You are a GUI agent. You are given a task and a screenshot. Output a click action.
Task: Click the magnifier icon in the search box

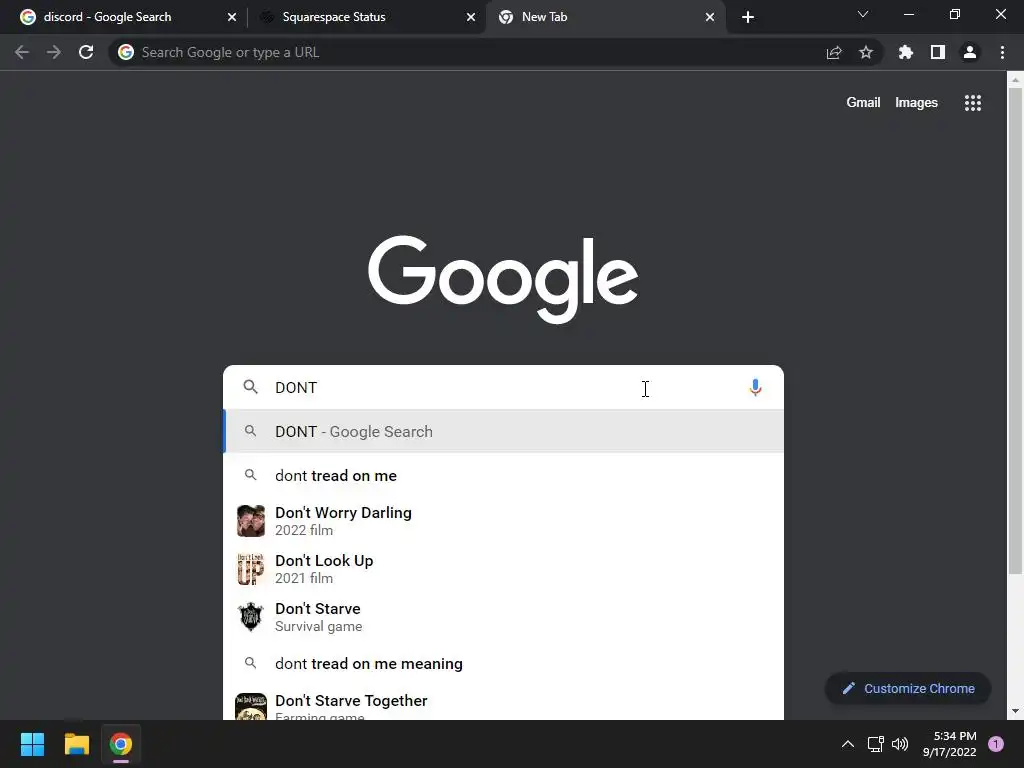(251, 387)
